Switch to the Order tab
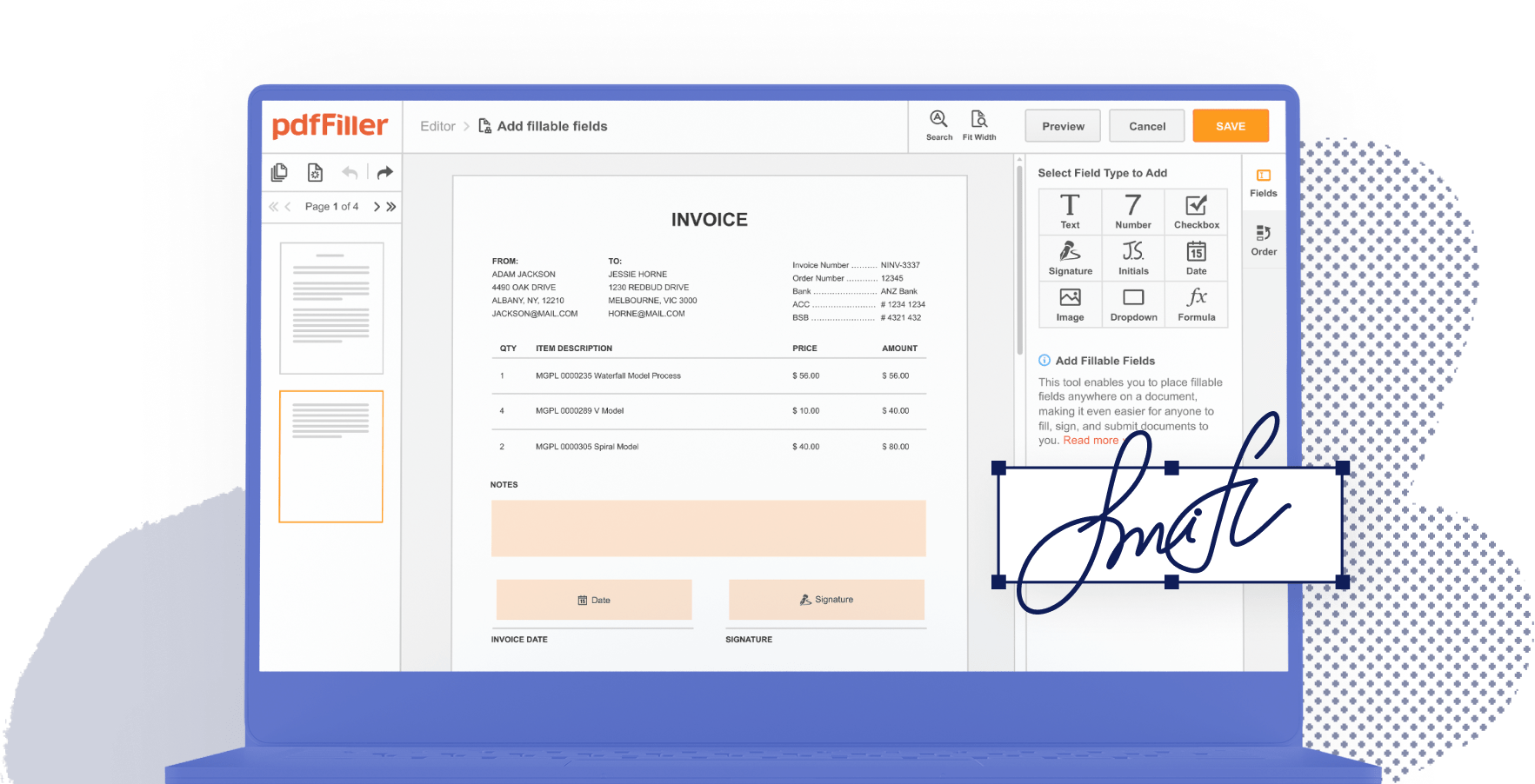Image resolution: width=1535 pixels, height=784 pixels. (1263, 240)
